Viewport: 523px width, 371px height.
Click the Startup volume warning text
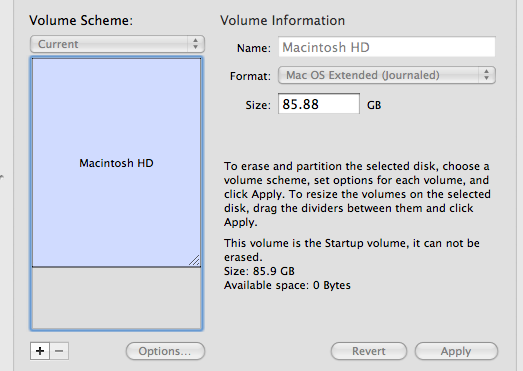tap(352, 250)
